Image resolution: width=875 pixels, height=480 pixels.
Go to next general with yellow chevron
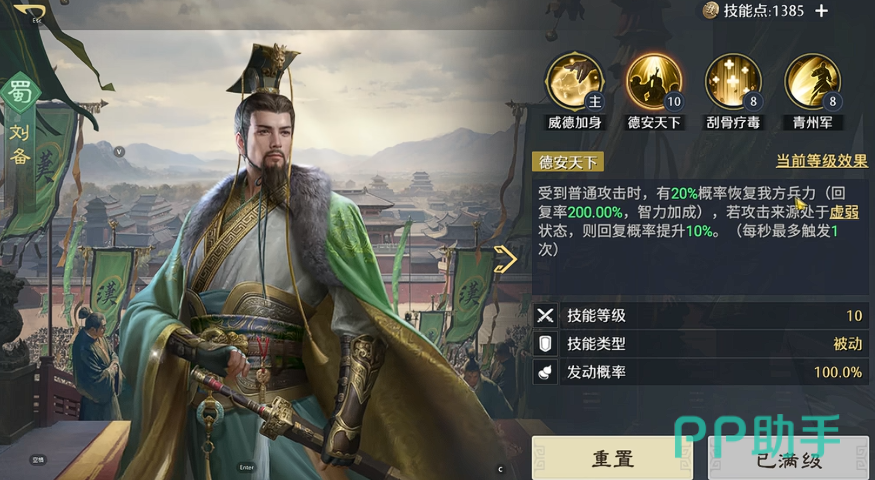[x=506, y=259]
